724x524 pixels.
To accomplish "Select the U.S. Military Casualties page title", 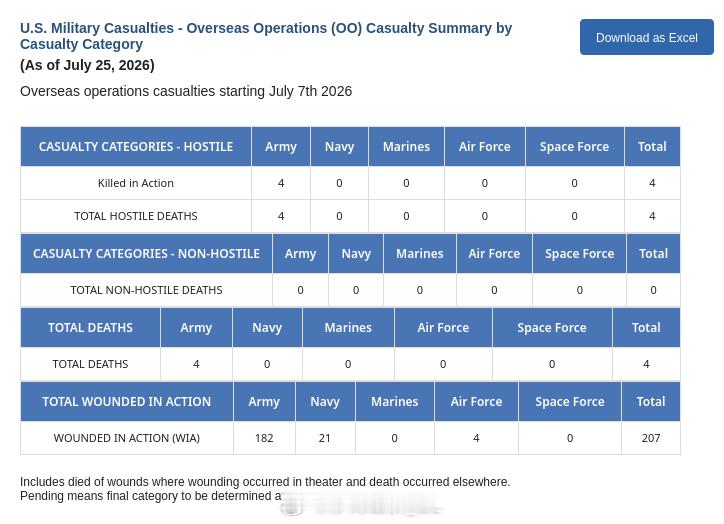I will (x=266, y=36).
